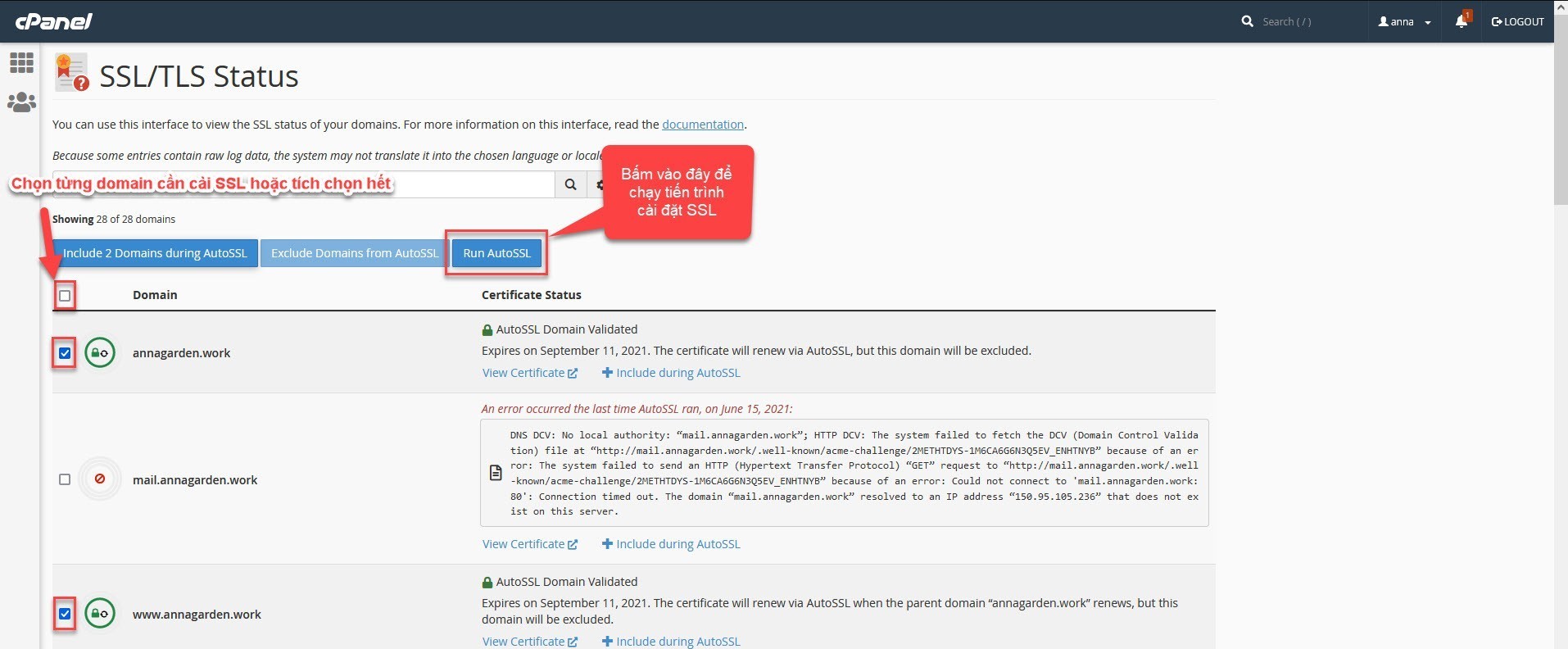
Task: Click the log document icon in error box
Action: (496, 473)
